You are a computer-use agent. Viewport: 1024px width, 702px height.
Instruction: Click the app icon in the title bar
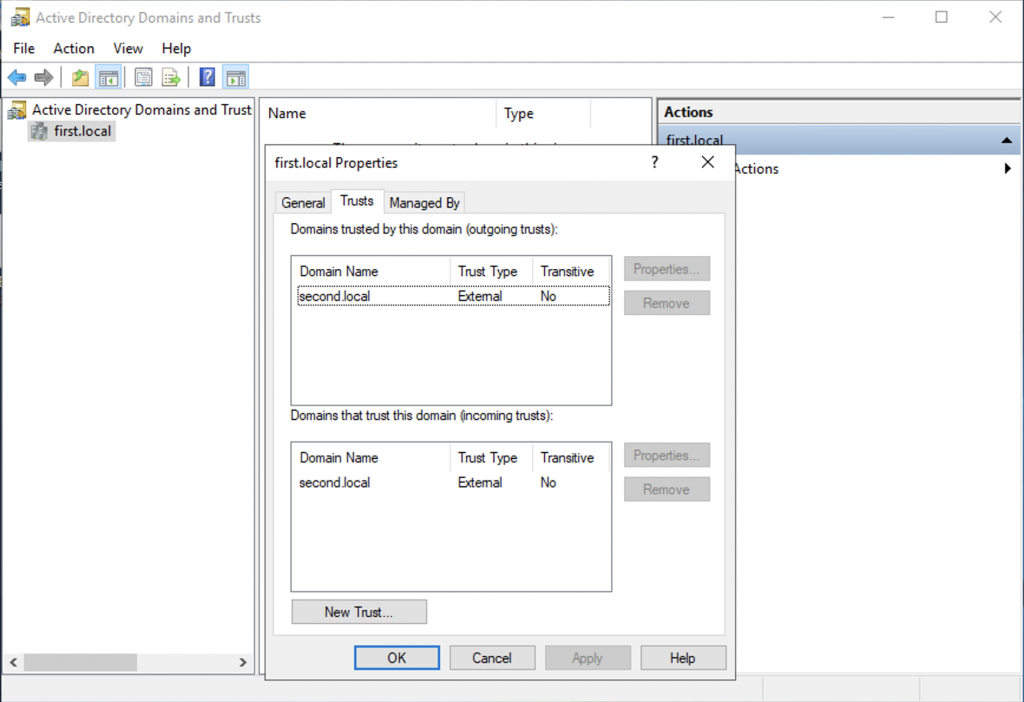click(20, 17)
